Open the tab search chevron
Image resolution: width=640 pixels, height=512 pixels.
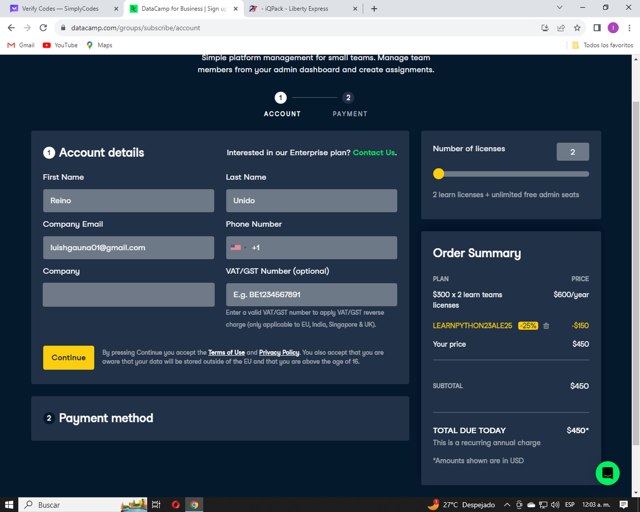click(560, 7)
